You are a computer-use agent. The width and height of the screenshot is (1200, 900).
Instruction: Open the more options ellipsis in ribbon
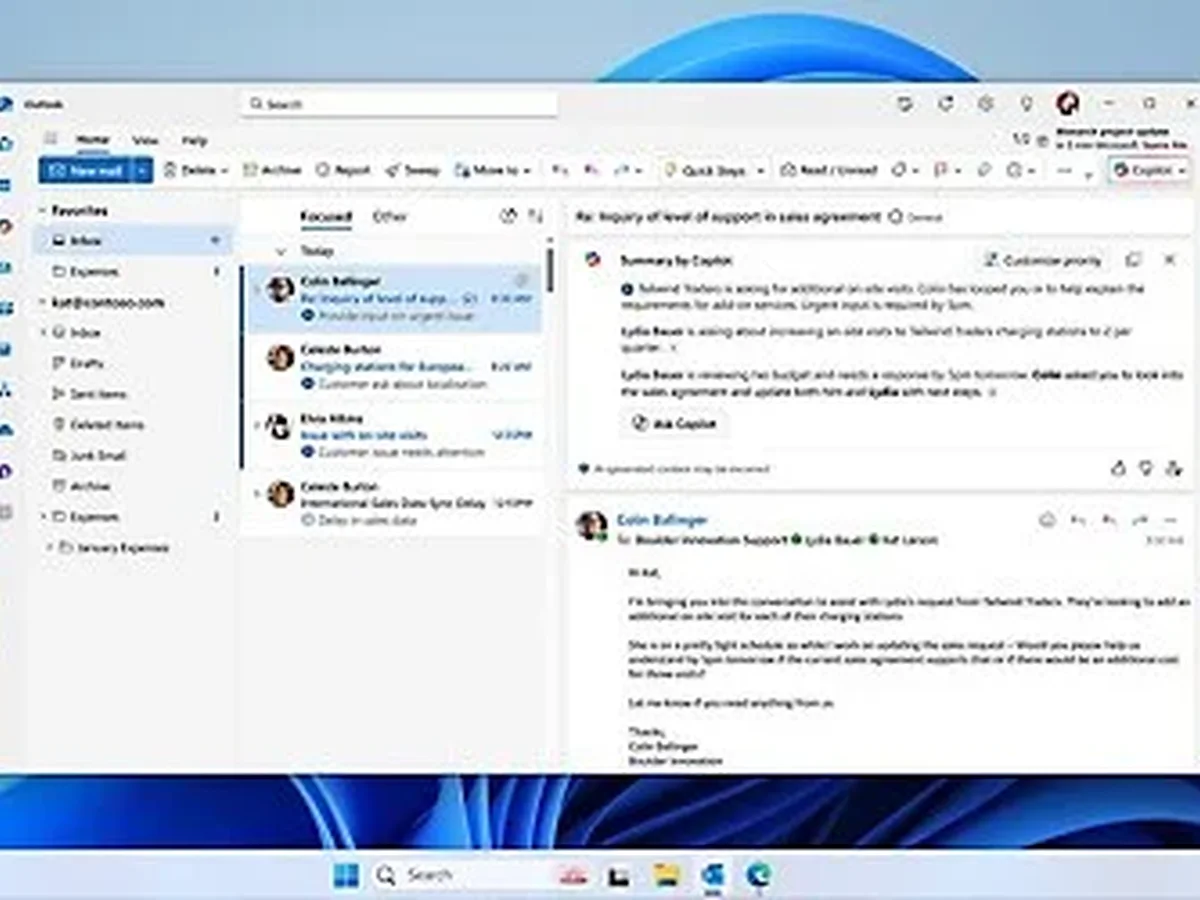pos(1064,171)
